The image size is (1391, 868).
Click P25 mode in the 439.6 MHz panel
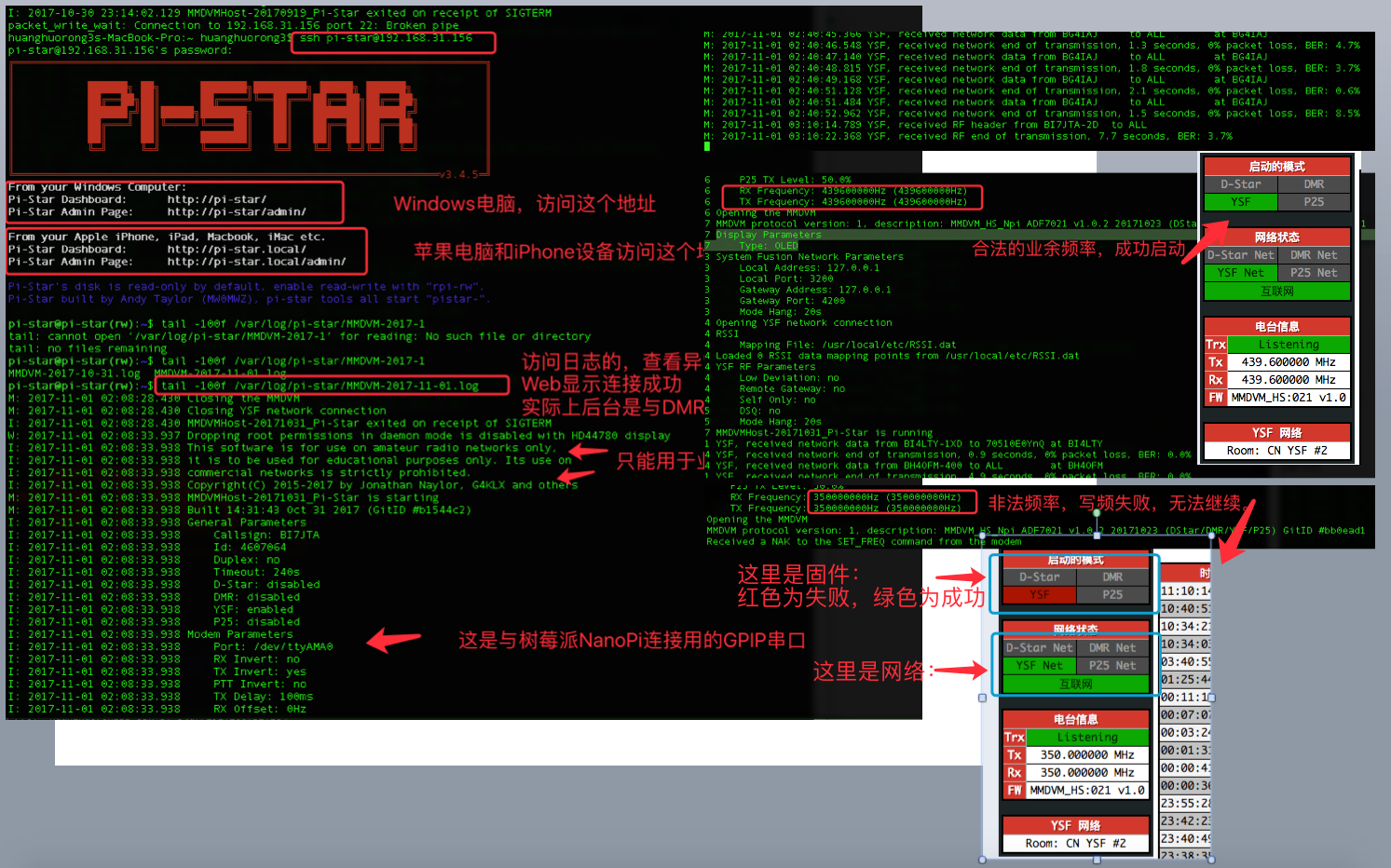1314,201
